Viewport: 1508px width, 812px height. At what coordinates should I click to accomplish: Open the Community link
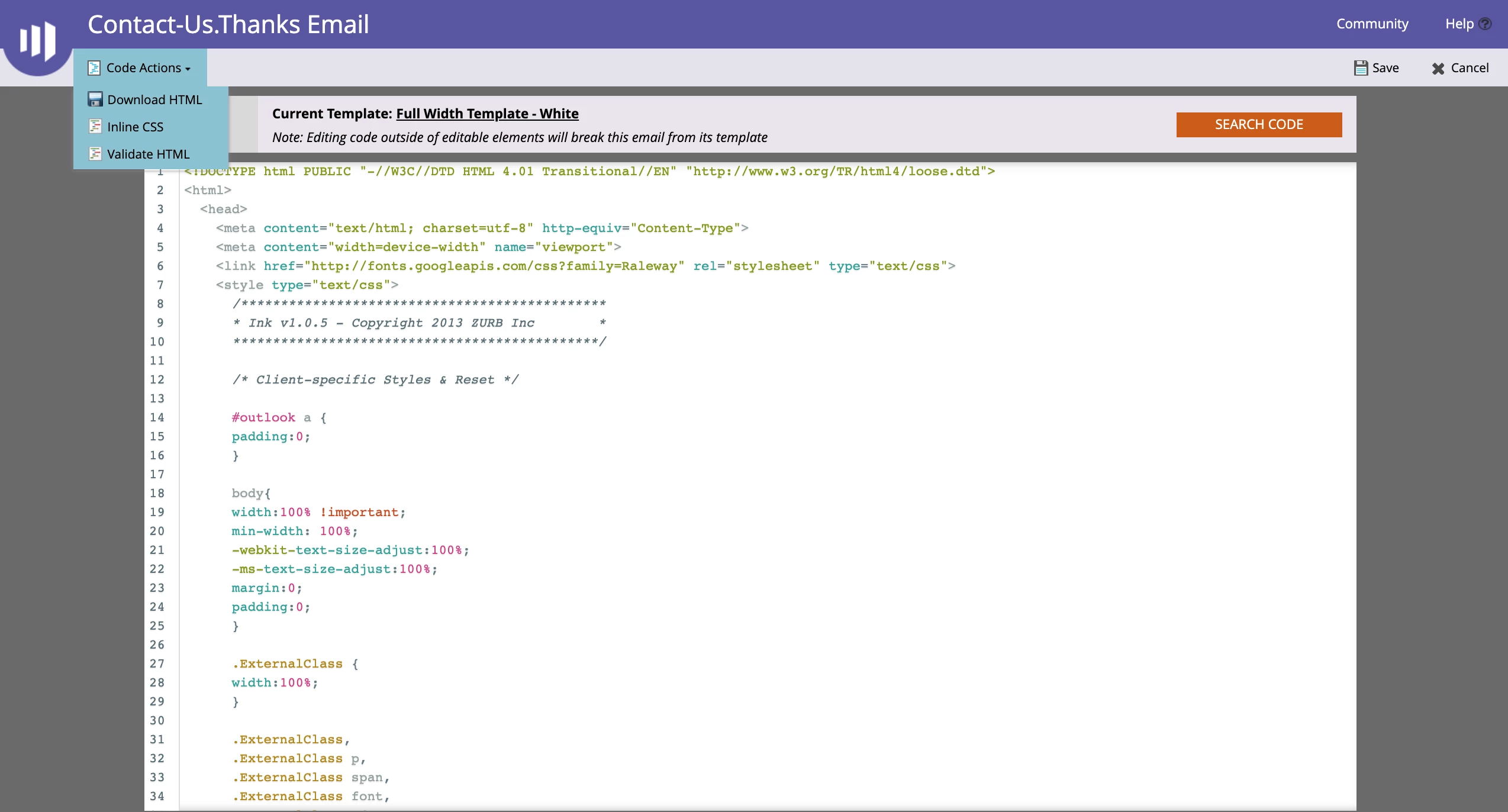tap(1372, 24)
